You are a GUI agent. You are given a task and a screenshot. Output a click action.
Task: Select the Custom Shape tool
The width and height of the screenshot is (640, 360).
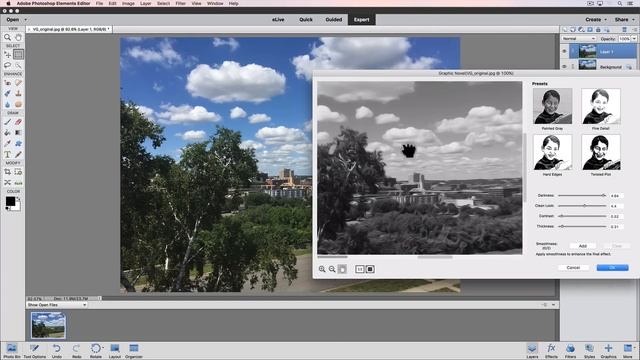[x=18, y=143]
